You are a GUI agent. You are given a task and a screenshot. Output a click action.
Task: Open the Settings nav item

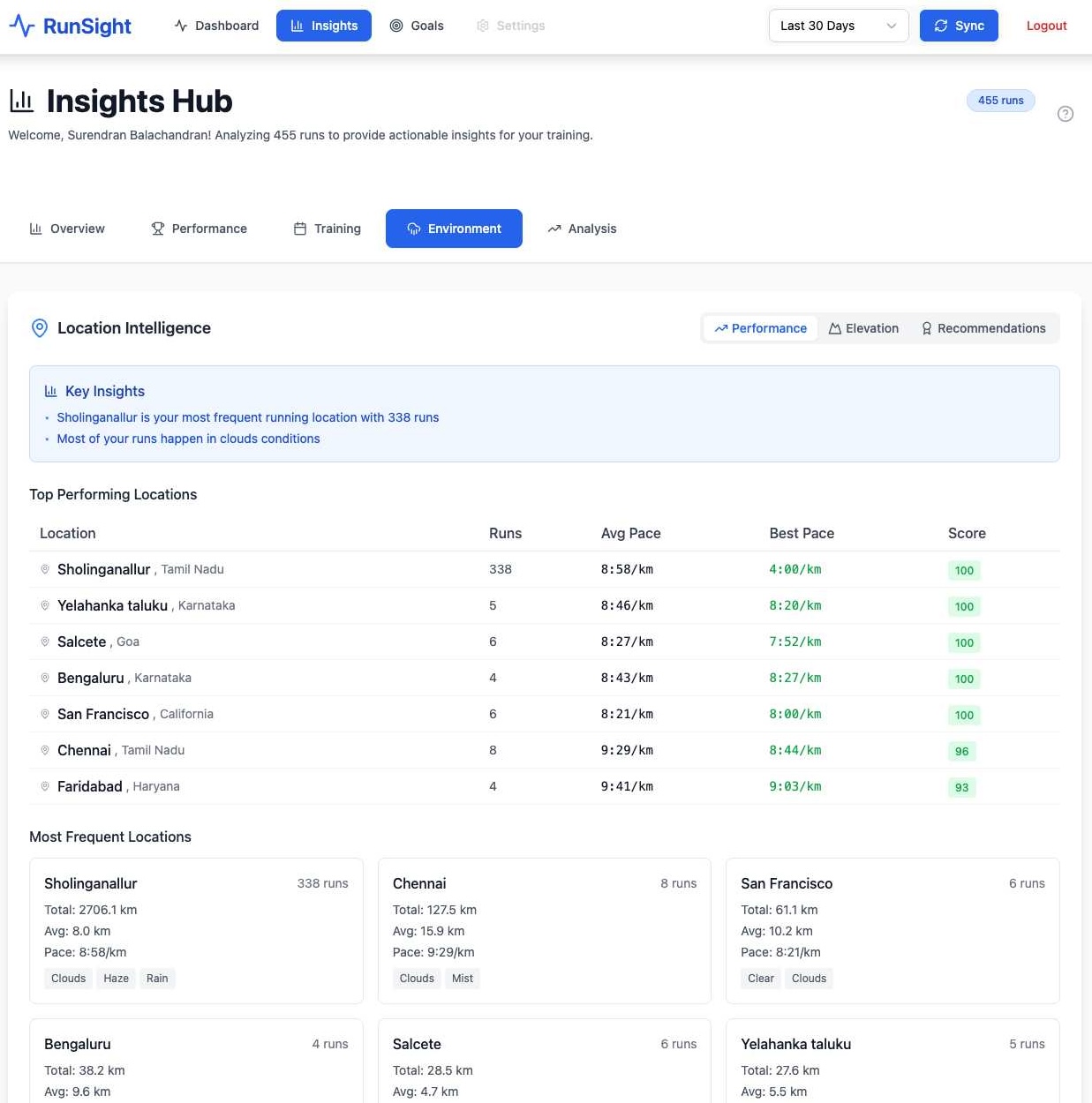pos(510,26)
